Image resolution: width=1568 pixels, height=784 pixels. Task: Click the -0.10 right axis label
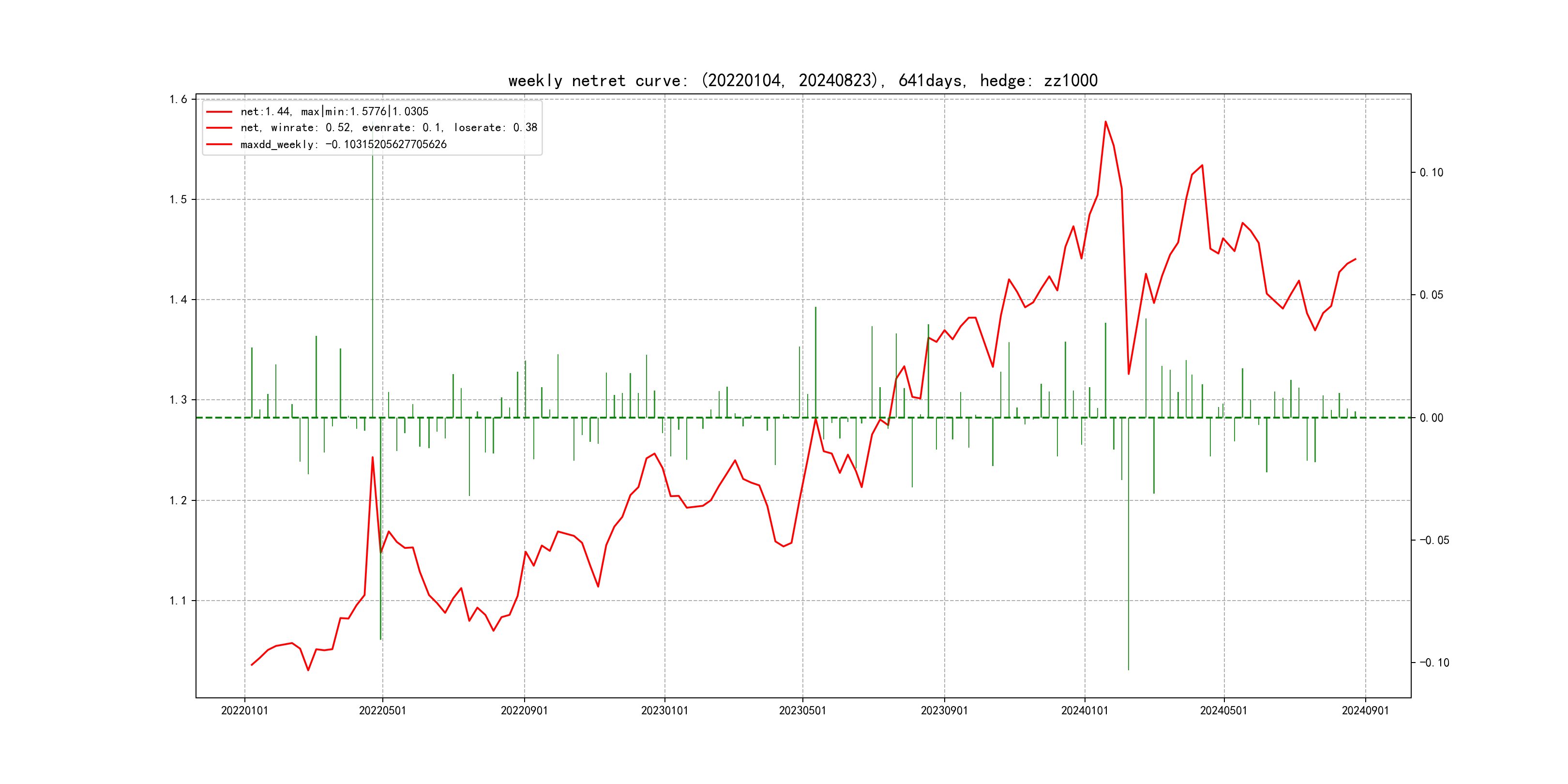(1434, 663)
